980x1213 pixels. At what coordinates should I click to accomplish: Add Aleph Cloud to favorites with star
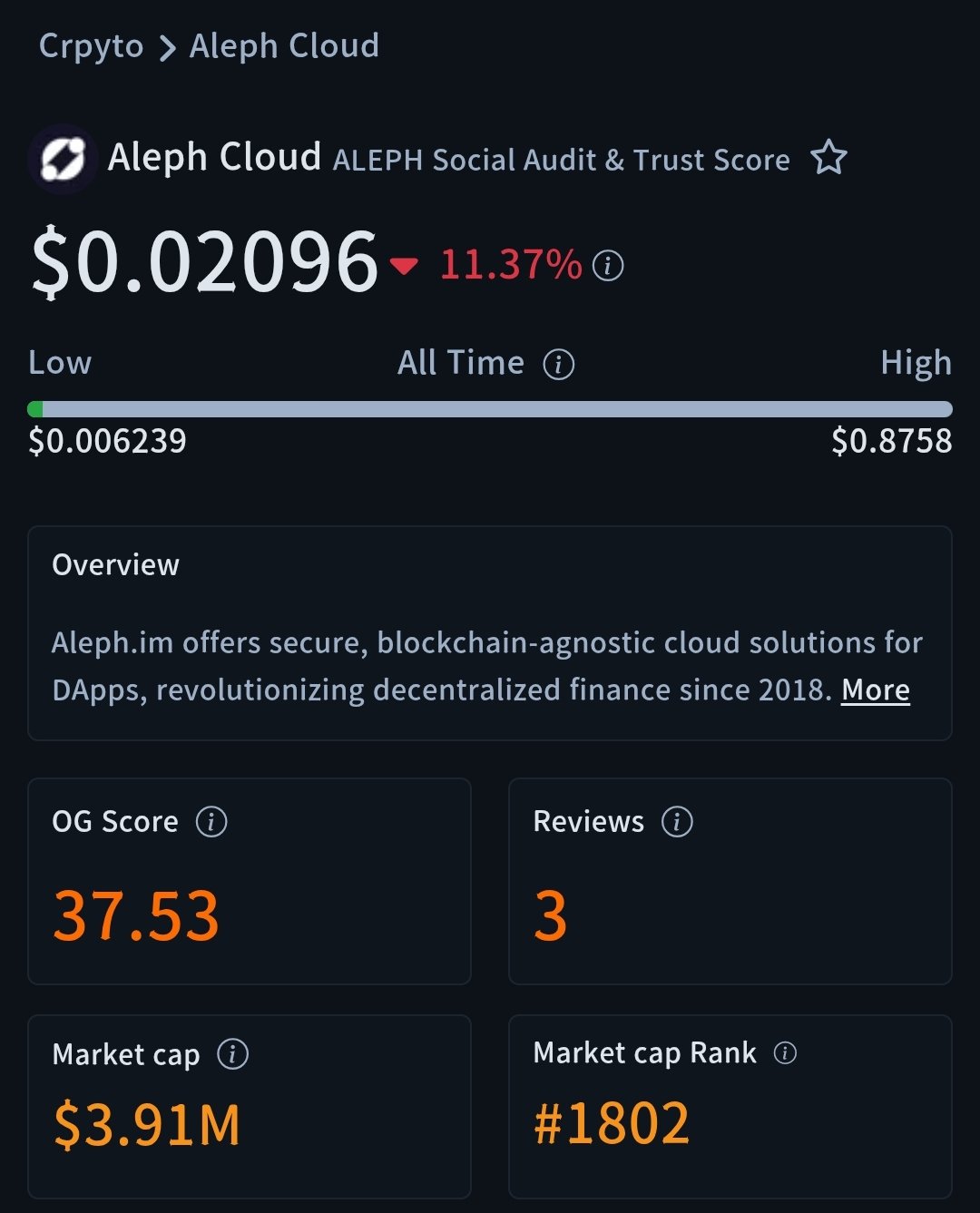click(828, 158)
